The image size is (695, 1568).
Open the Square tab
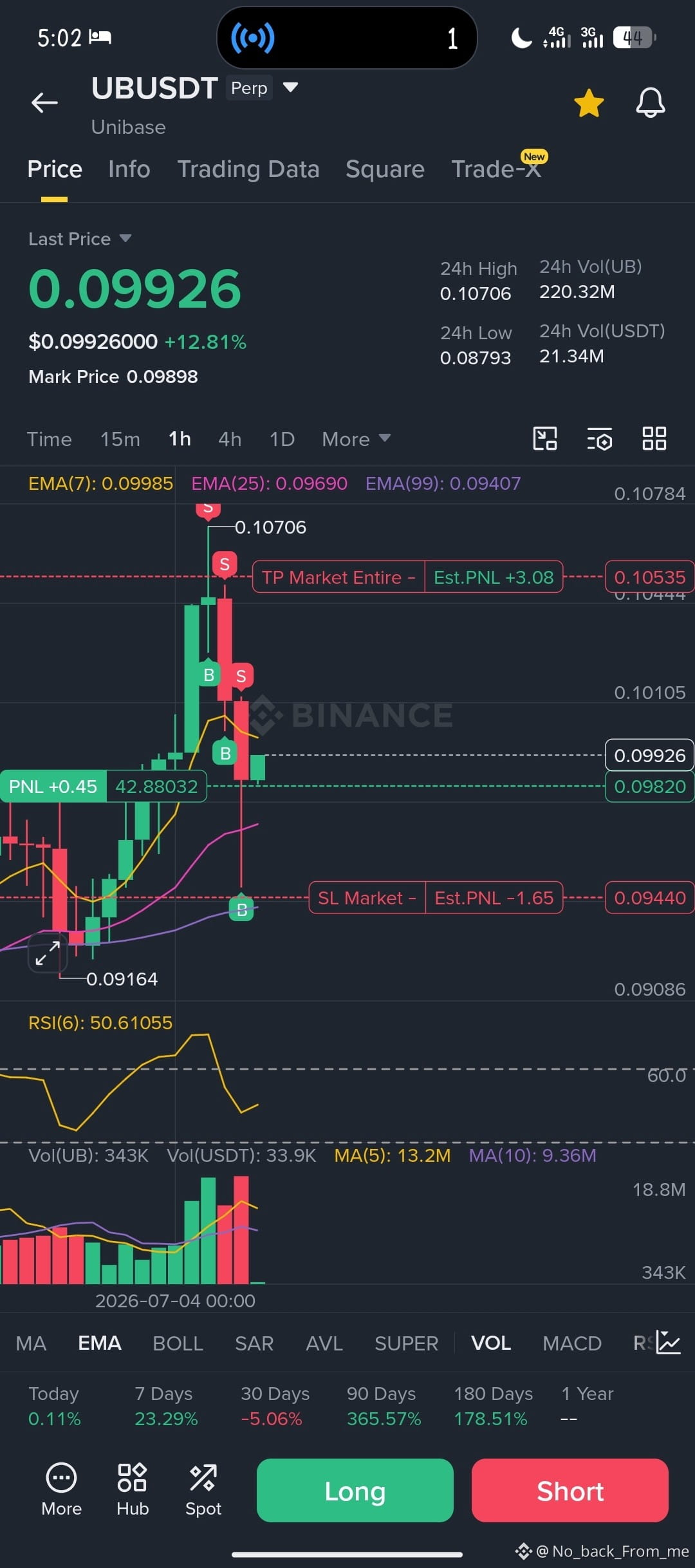pyautogui.click(x=385, y=169)
